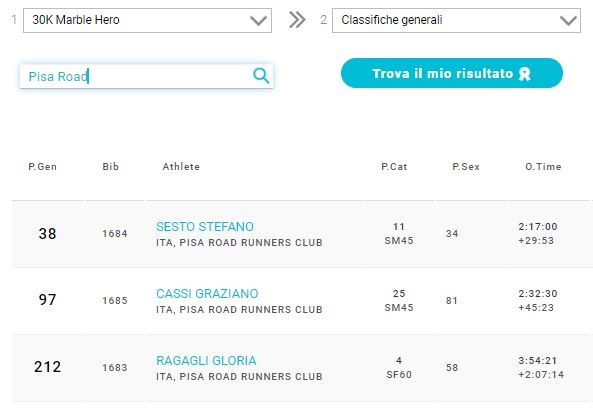The height and width of the screenshot is (413, 593).
Task: Expand the Classifiche generali dropdown
Action: [456, 20]
